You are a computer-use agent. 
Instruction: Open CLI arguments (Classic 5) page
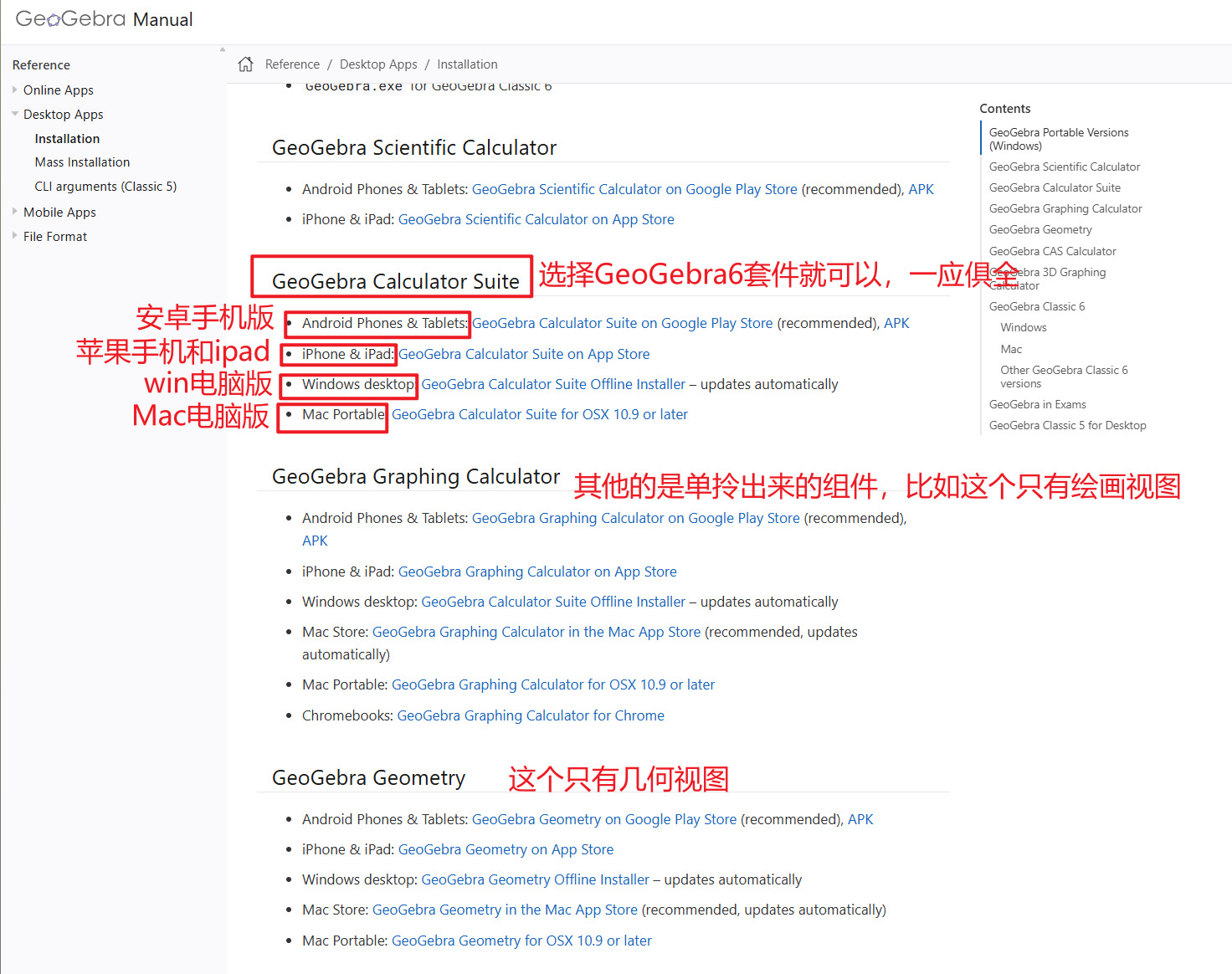pyautogui.click(x=105, y=186)
